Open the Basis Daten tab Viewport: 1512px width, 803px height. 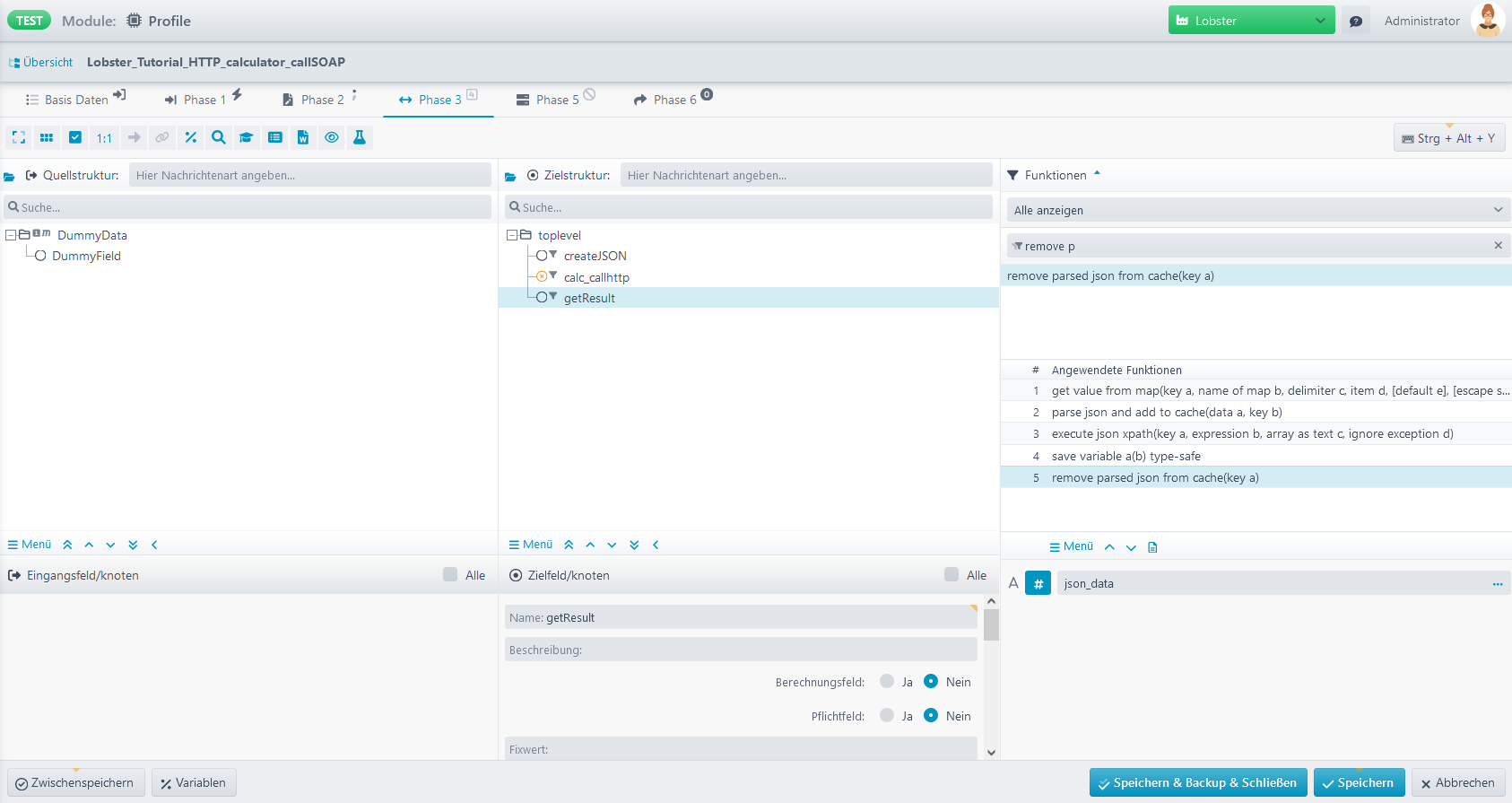75,100
